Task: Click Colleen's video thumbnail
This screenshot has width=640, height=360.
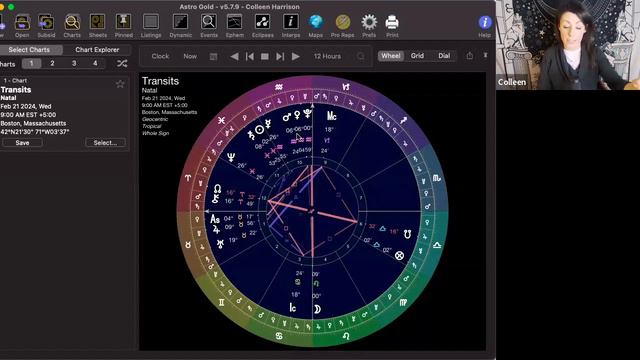Action: tap(568, 44)
